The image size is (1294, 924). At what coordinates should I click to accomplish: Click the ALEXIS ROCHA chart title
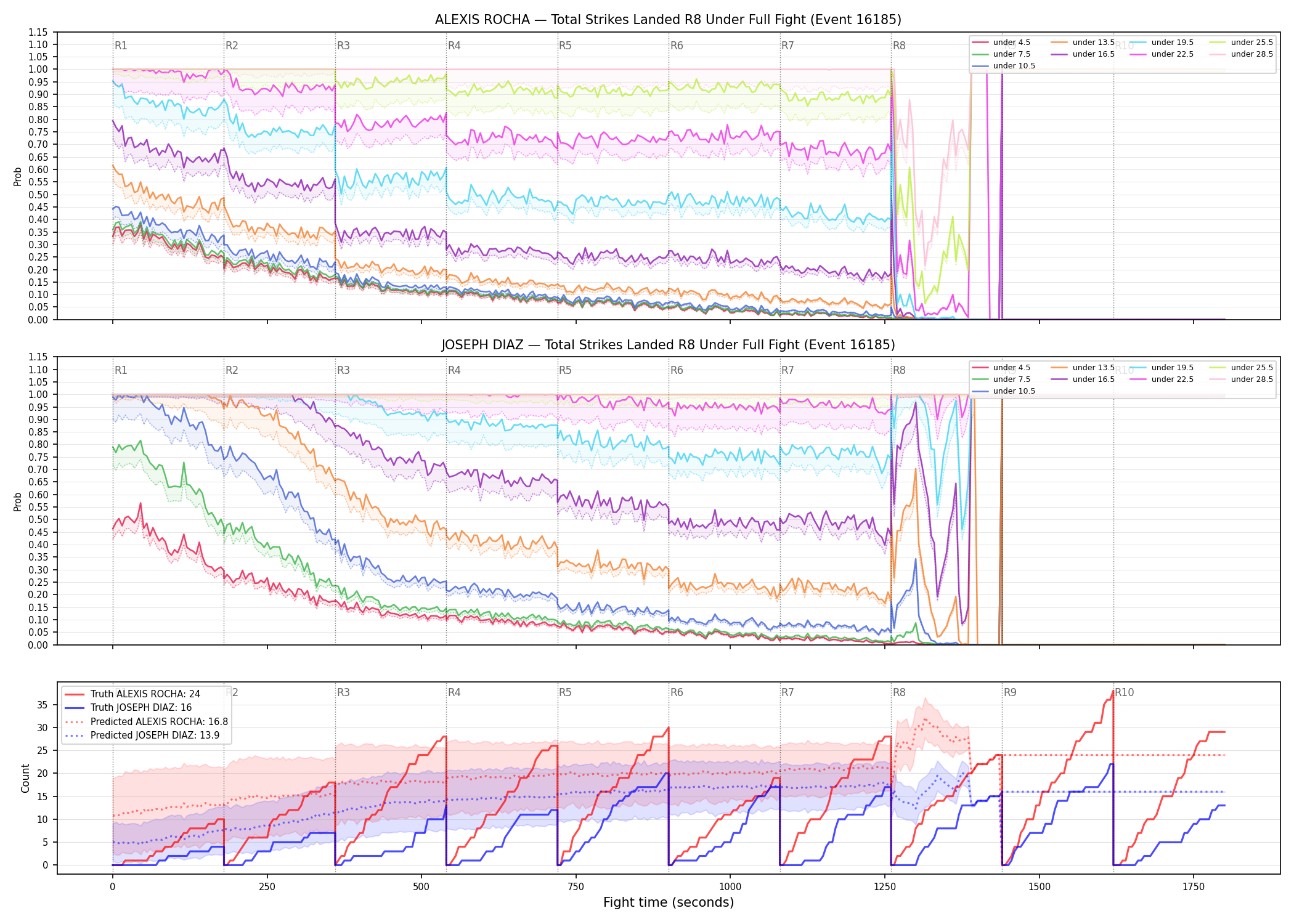coord(668,20)
